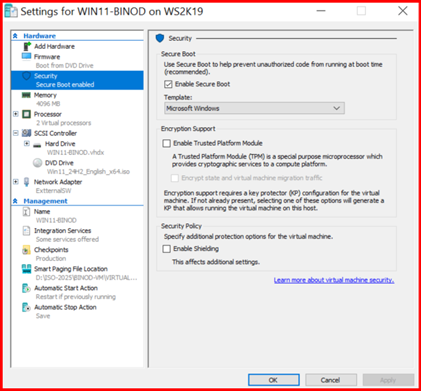Expand the Network Adapter node
421x391 pixels.
click(x=16, y=182)
